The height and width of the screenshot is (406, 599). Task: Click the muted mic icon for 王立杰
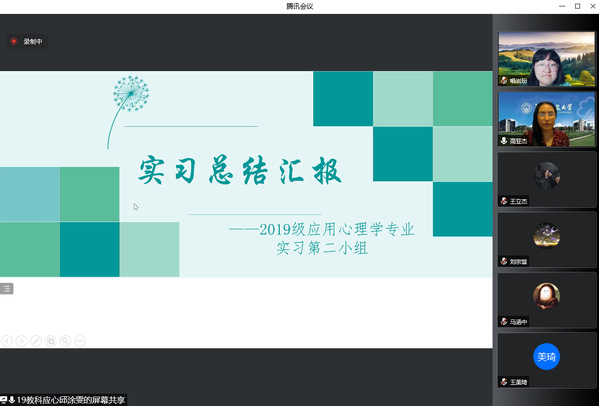pyautogui.click(x=504, y=201)
